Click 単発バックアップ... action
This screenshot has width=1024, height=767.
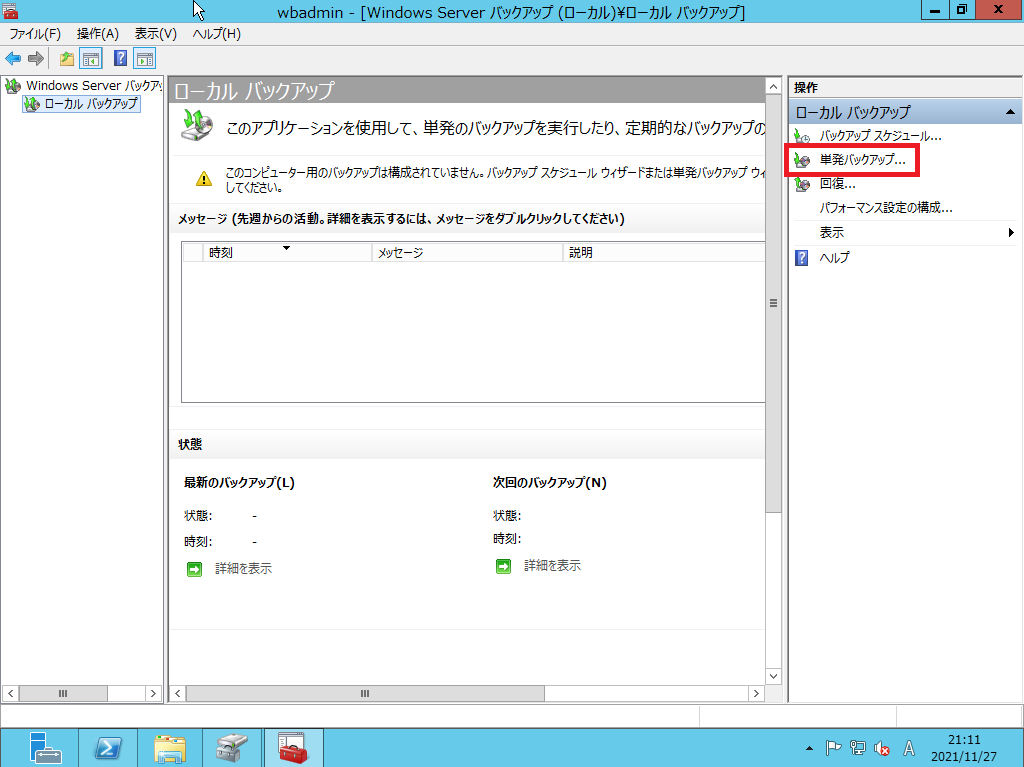click(863, 159)
